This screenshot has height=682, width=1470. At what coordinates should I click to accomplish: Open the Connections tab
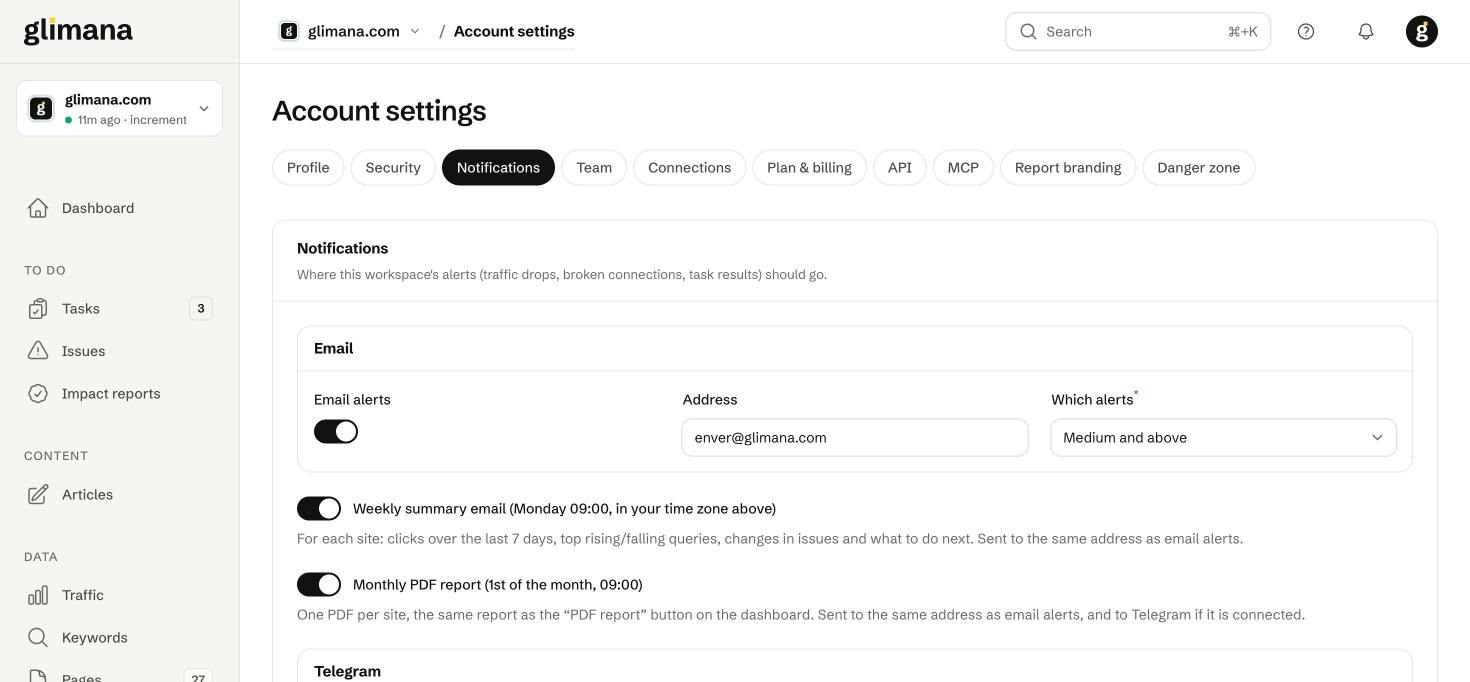tap(689, 167)
